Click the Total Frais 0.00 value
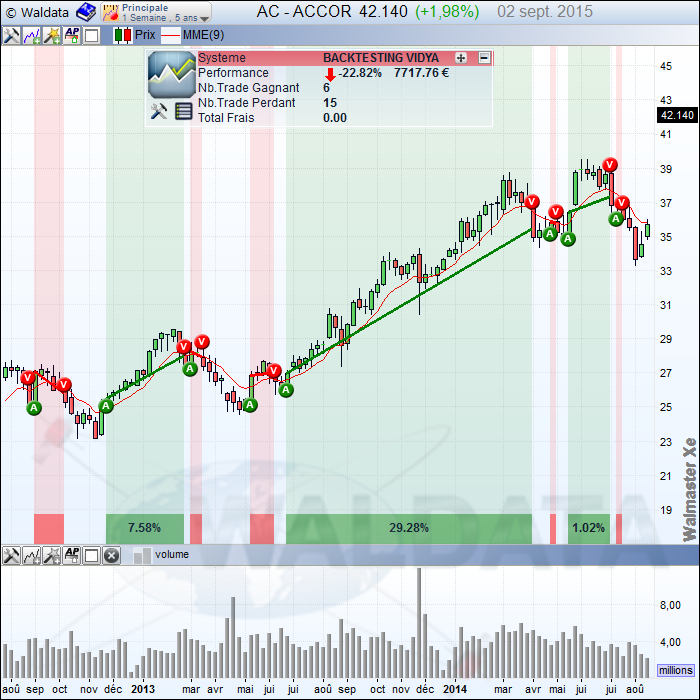The height and width of the screenshot is (700, 700). 335,118
